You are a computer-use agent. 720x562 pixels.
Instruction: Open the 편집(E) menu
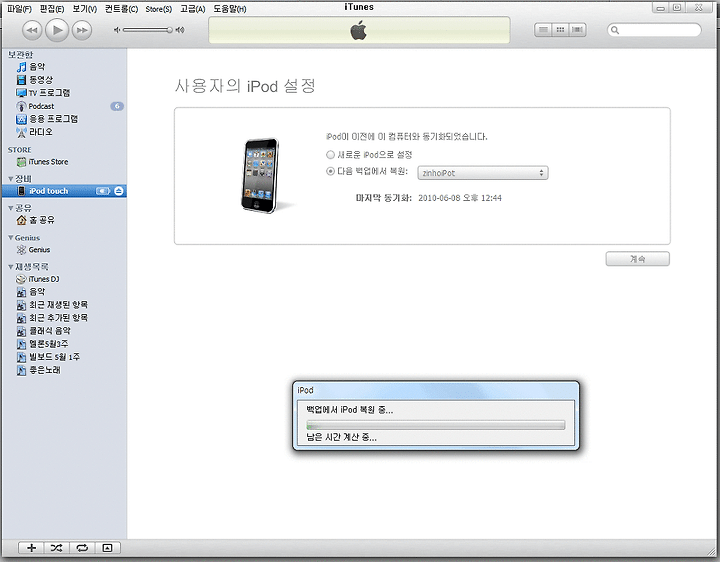click(x=52, y=9)
